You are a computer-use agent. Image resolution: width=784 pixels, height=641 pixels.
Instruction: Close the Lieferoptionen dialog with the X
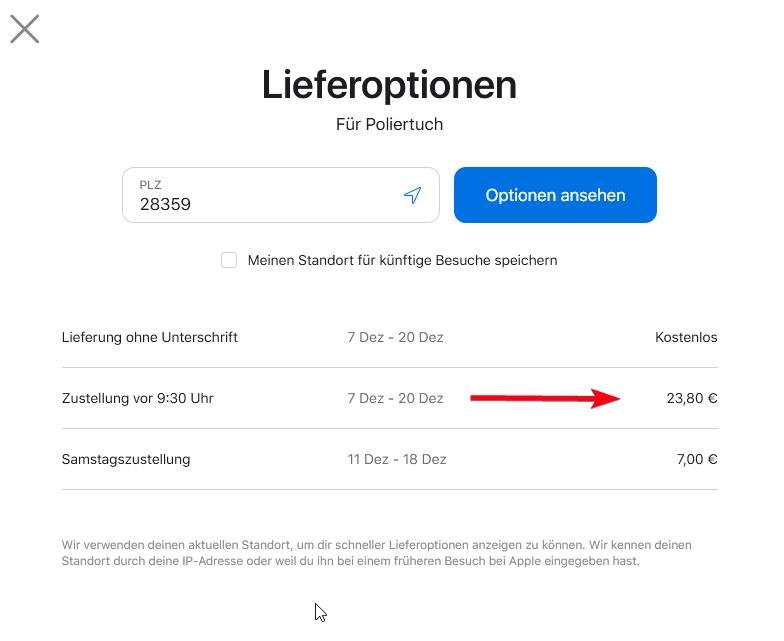pos(24,29)
